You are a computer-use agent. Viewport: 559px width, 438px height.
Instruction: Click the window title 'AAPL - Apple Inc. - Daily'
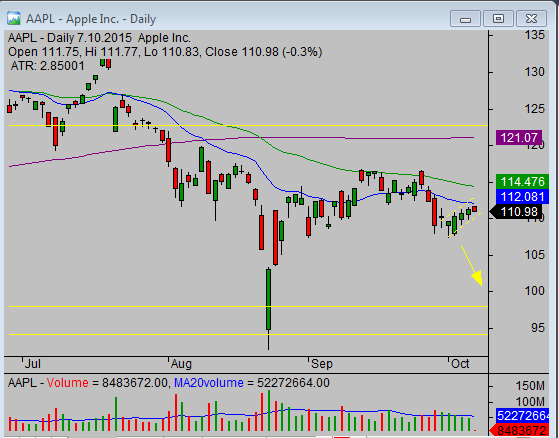point(91,19)
